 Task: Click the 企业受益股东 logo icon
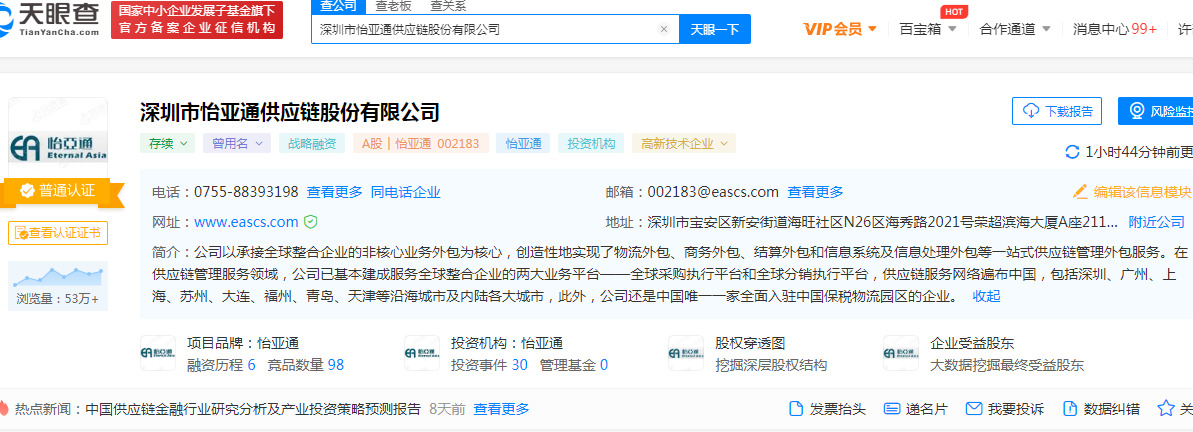pyautogui.click(x=901, y=353)
